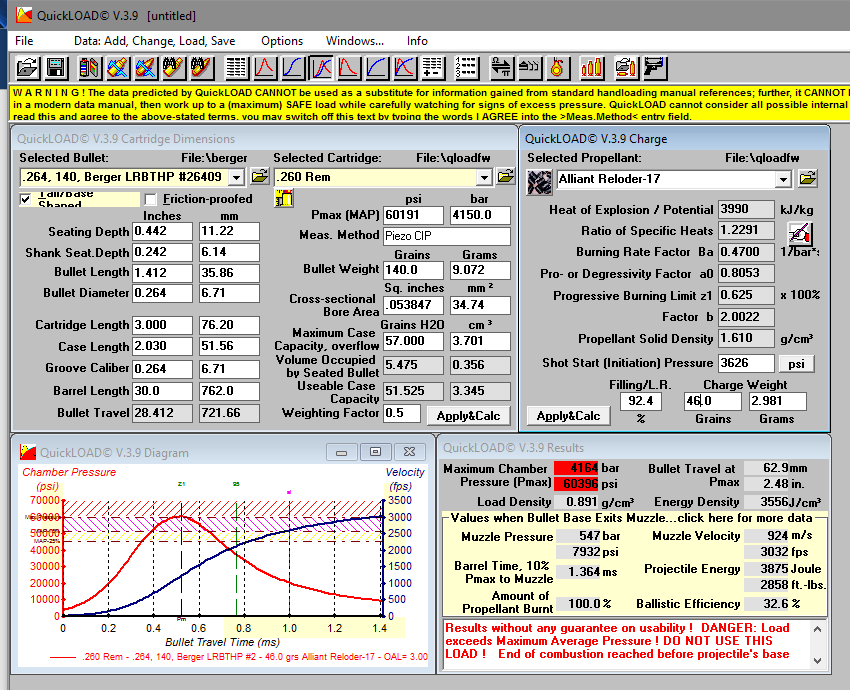850x690 pixels.
Task: Click the row of red cartridges icon
Action: [x=591, y=68]
